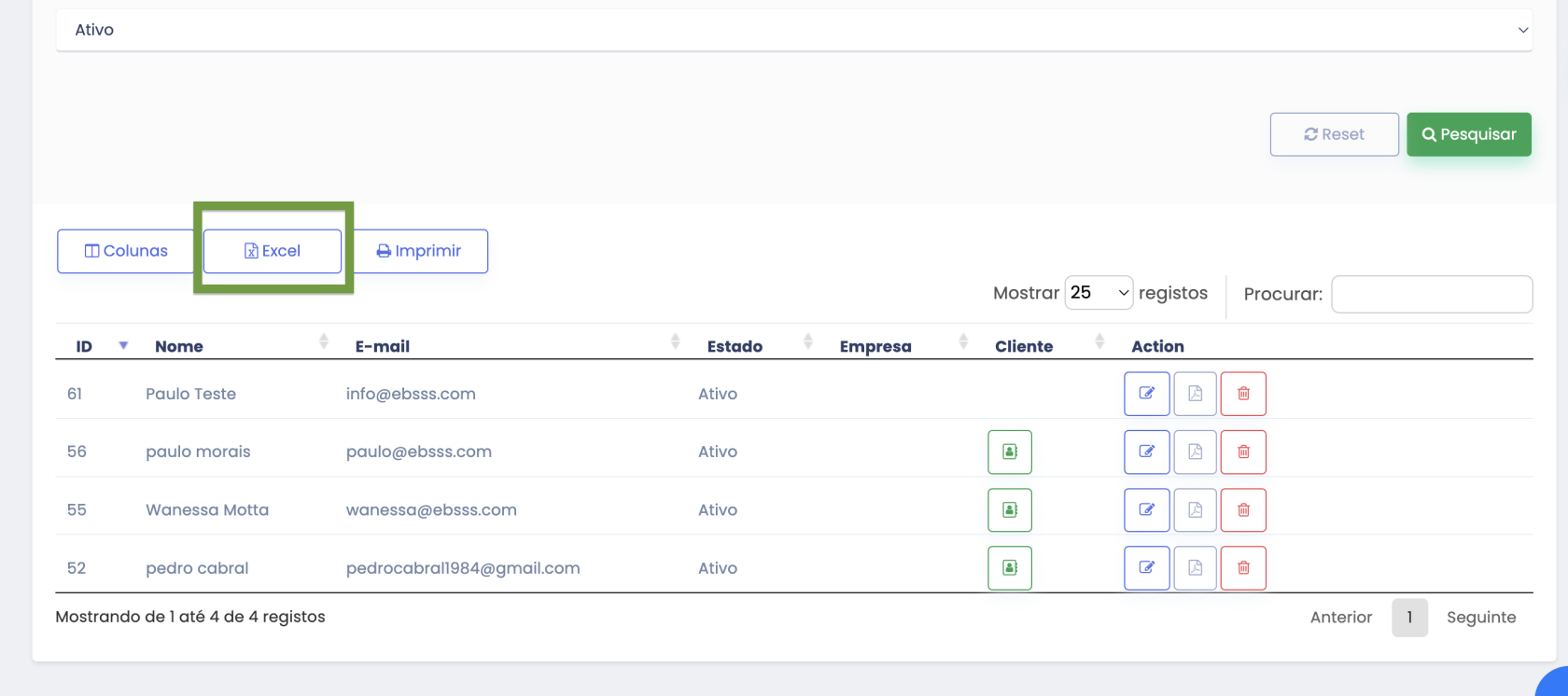Open PDF for Paulo Teste row
This screenshot has height=696, width=1568.
tap(1195, 394)
